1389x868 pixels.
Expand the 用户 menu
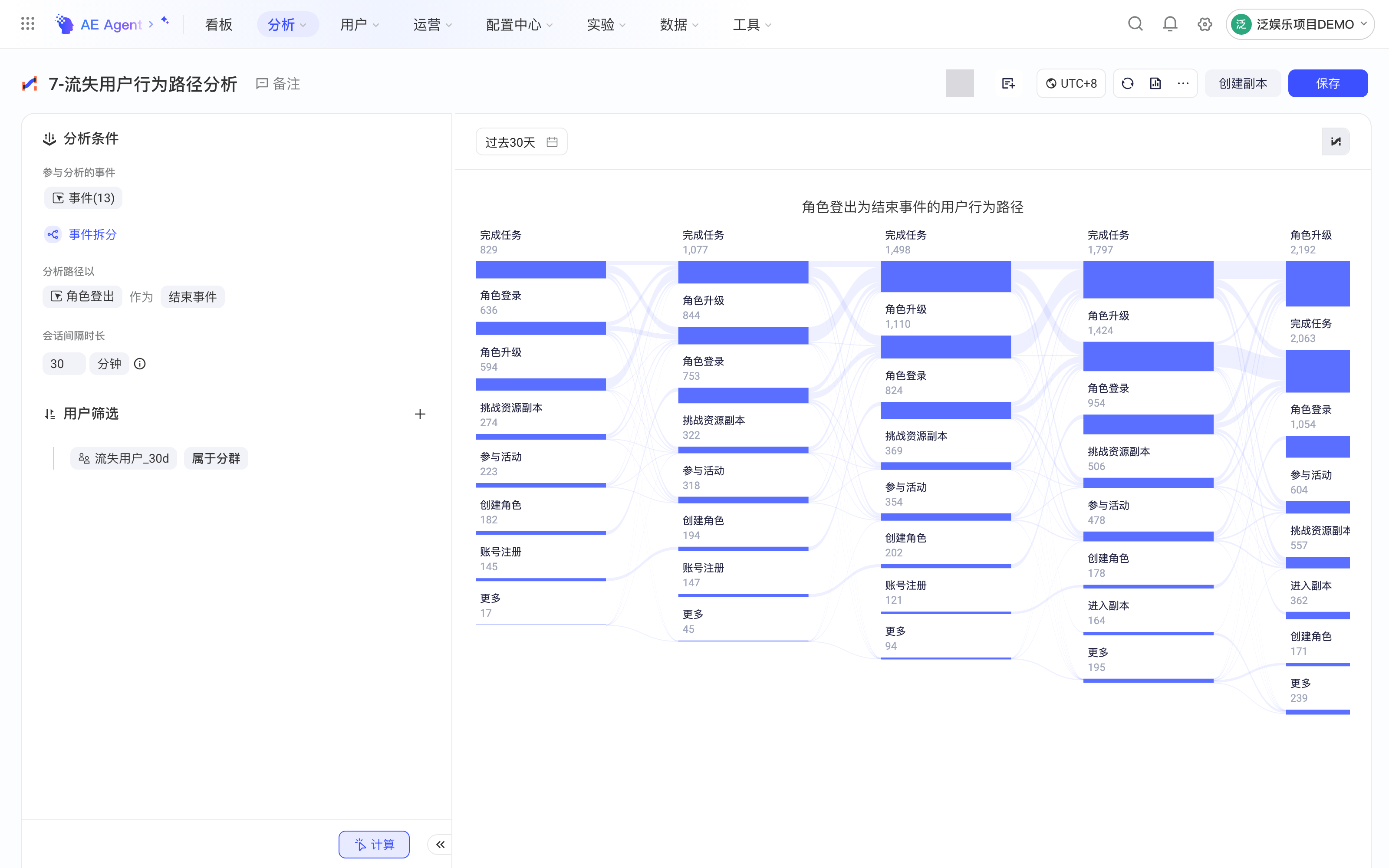coord(359,24)
